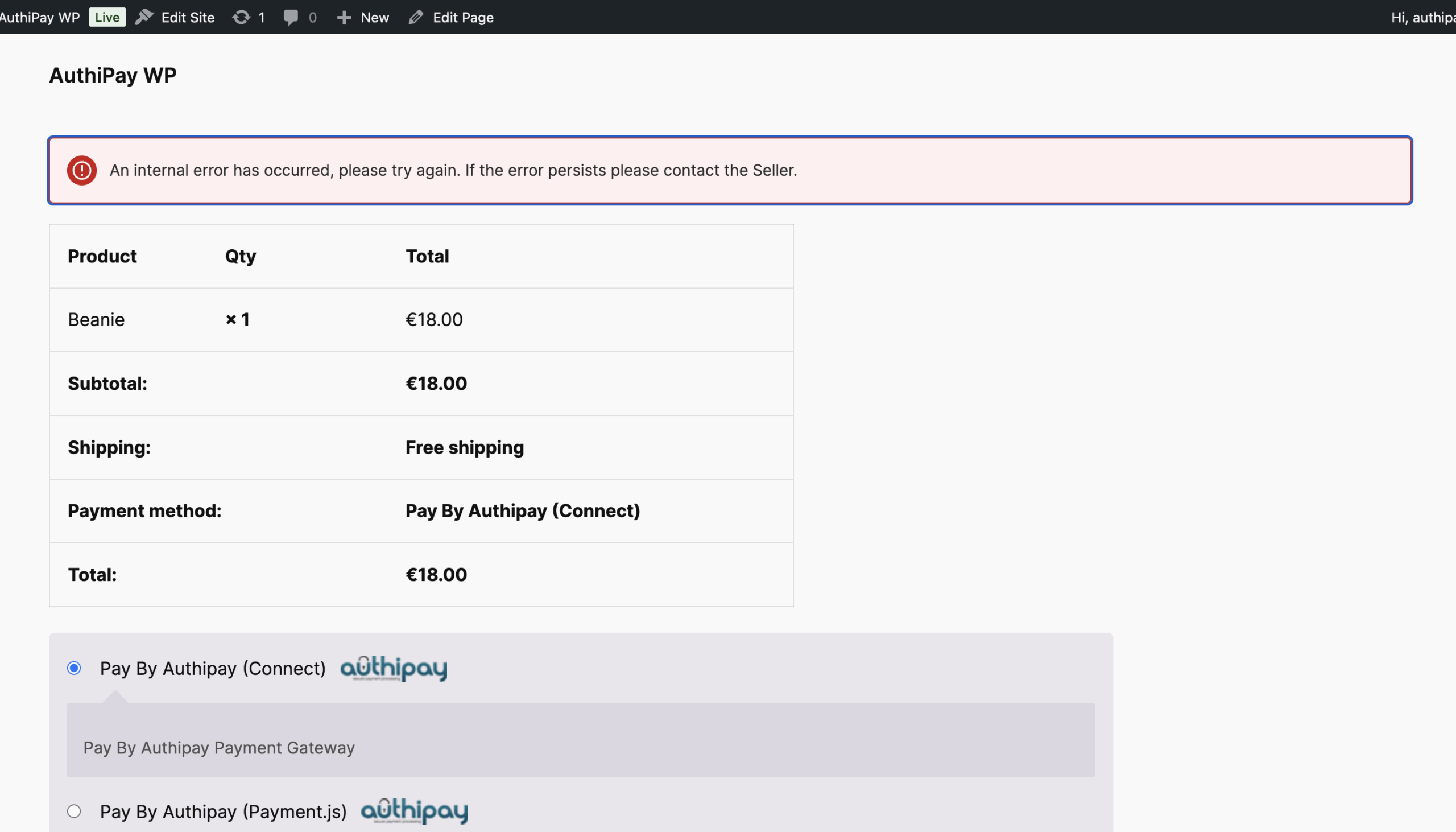This screenshot has width=1456, height=832.
Task: Click the Qty column header
Action: 241,257
